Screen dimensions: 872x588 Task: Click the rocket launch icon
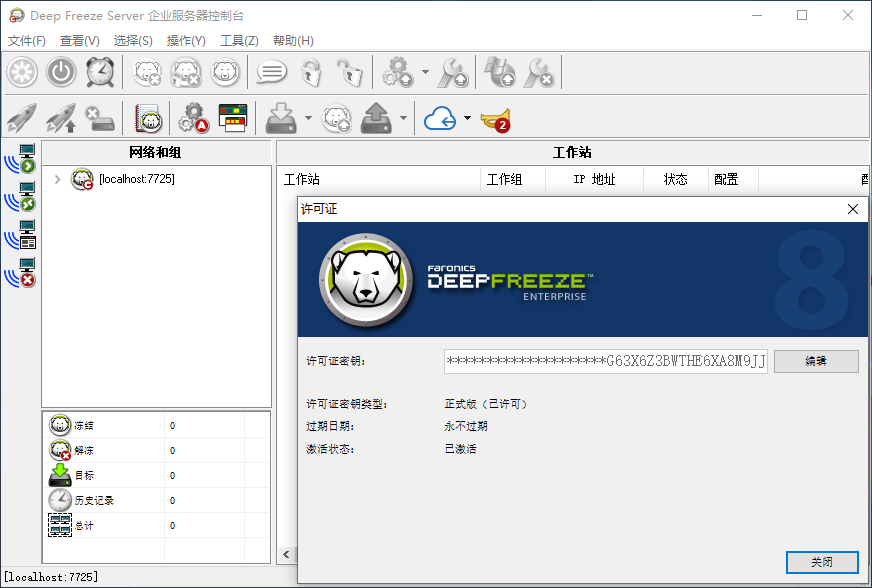coord(22,118)
